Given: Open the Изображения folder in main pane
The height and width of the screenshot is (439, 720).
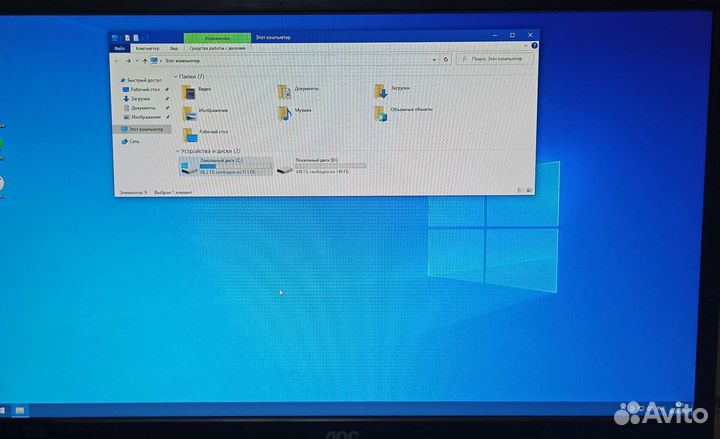Looking at the screenshot, I should pyautogui.click(x=189, y=112).
